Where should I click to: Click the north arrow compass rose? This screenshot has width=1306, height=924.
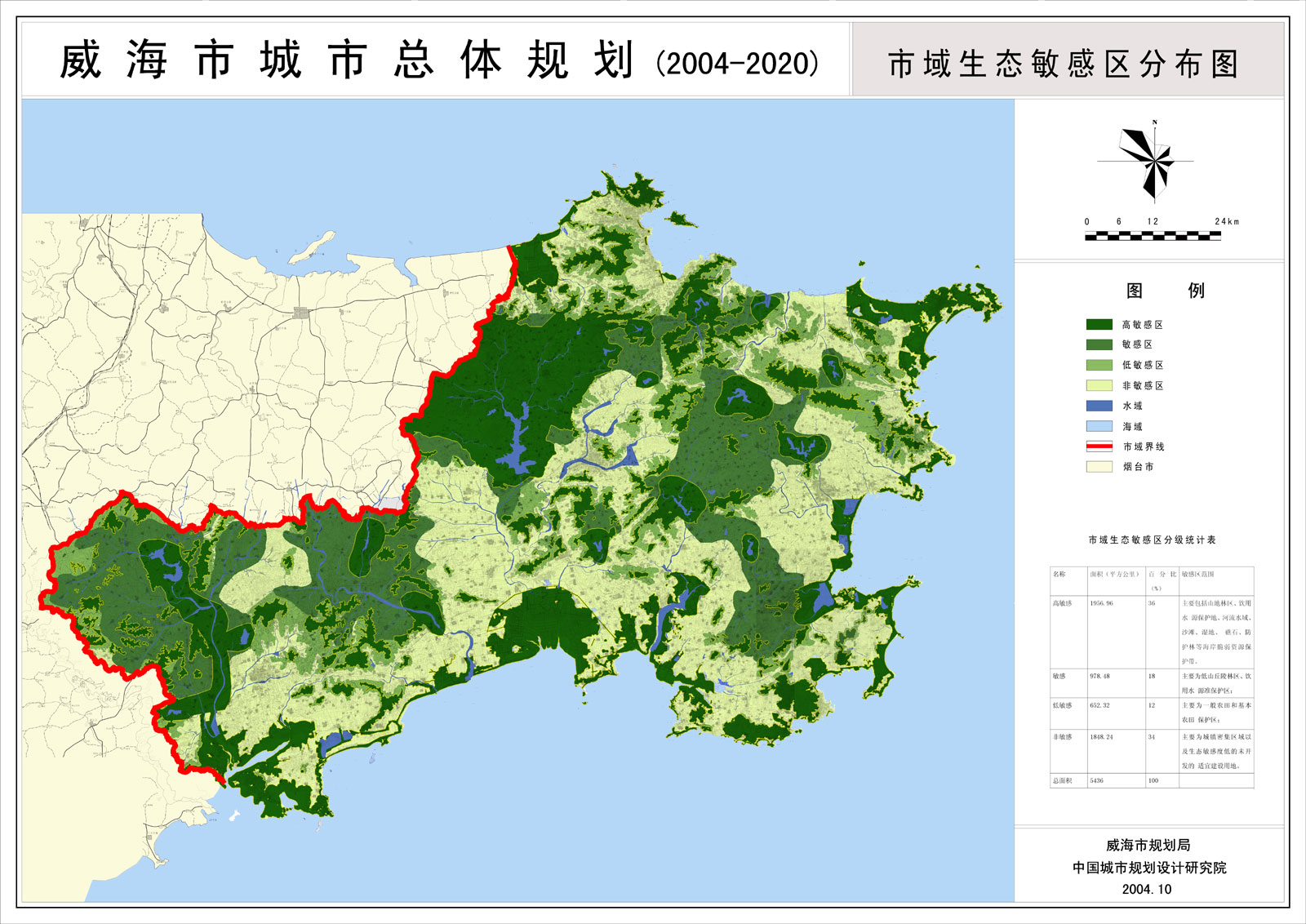1153,160
